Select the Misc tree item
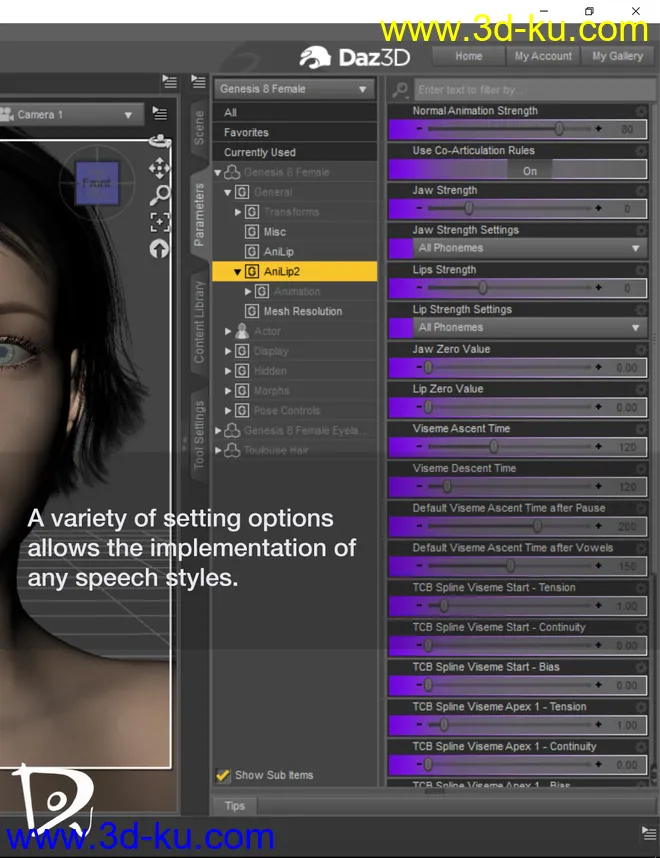Image resolution: width=660 pixels, height=858 pixels. tap(275, 231)
